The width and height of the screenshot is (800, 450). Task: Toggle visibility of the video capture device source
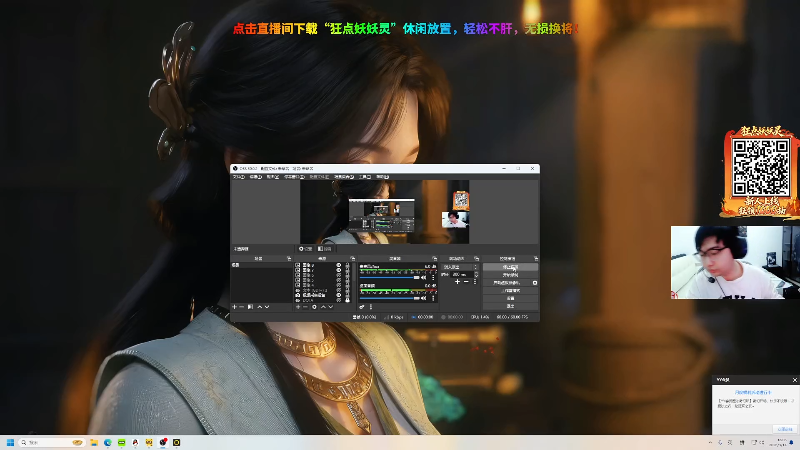point(339,295)
